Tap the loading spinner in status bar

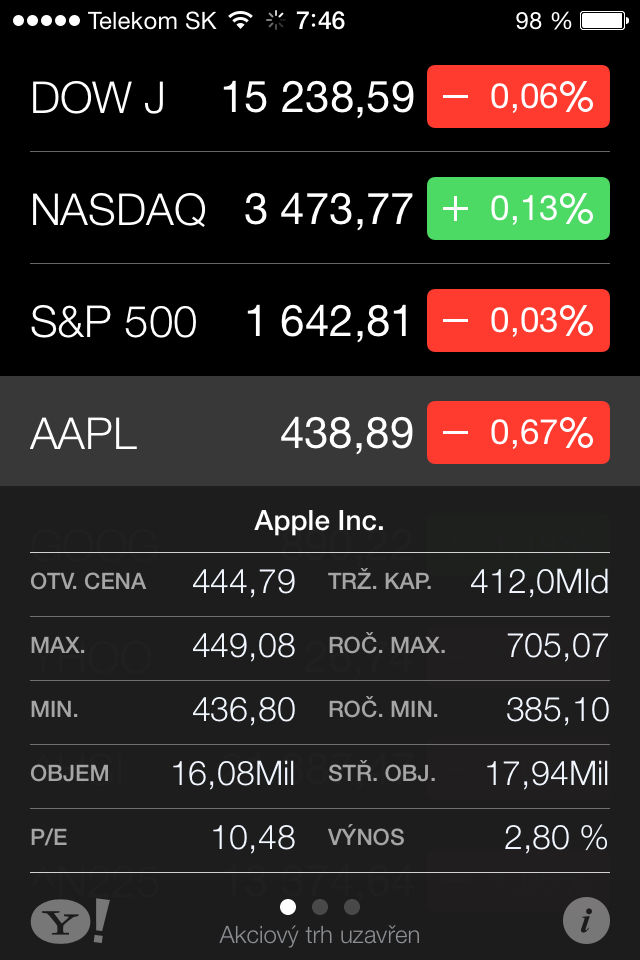point(275,21)
